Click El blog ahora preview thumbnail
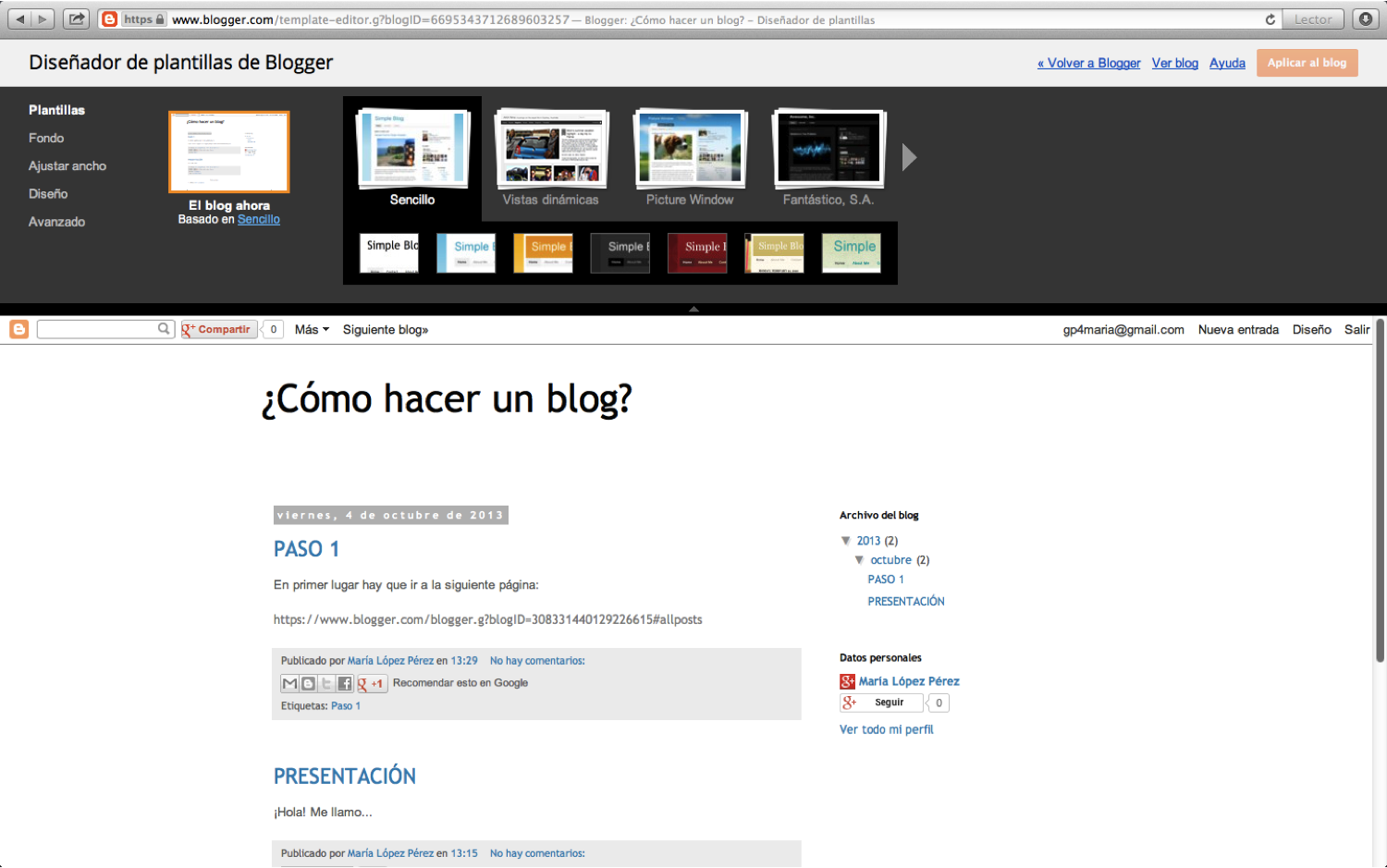The width and height of the screenshot is (1387, 868). point(229,152)
